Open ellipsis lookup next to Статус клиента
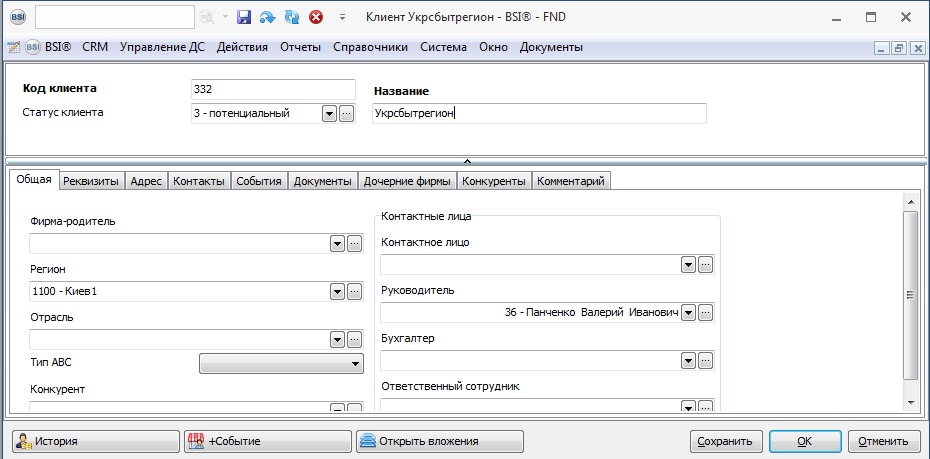 click(x=347, y=114)
